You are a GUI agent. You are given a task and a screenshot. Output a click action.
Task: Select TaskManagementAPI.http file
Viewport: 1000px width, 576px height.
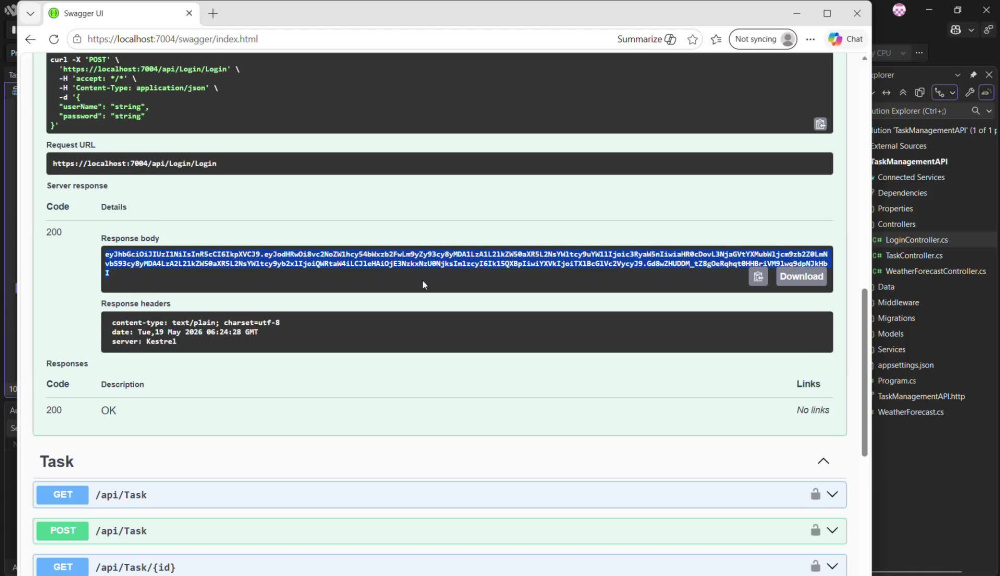pyautogui.click(x=921, y=396)
